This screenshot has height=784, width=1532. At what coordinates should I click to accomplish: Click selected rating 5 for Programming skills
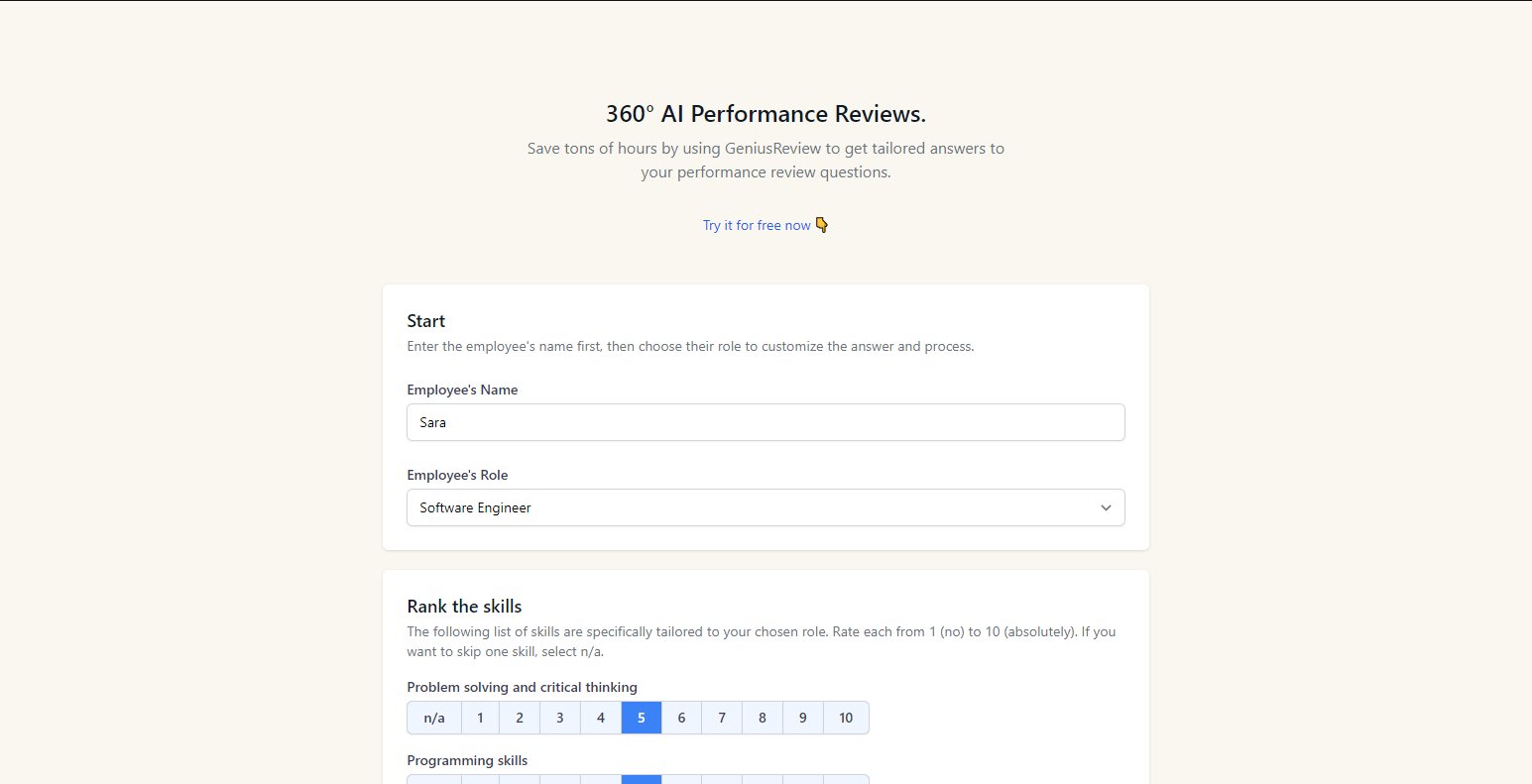point(642,779)
